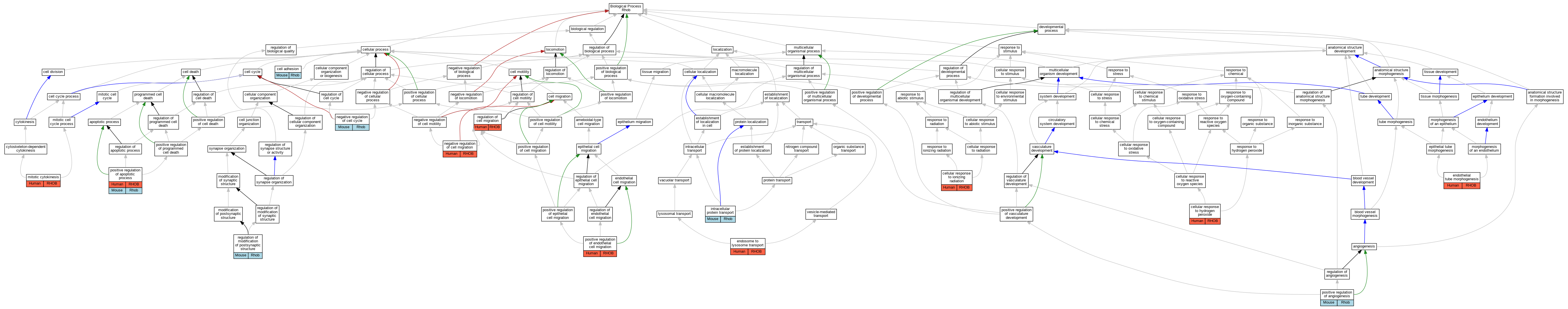Screen dimensions: 1568x309
Task: Click 'regulation of biological quality' node
Action: pyautogui.click(x=281, y=49)
